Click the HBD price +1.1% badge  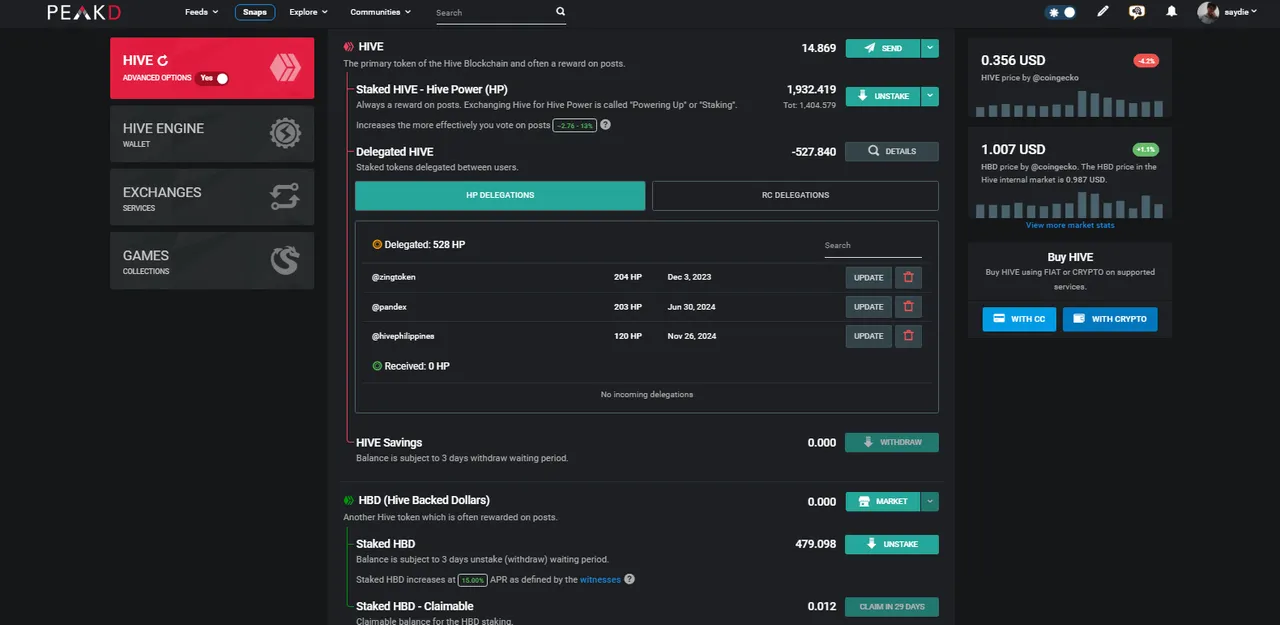click(1146, 150)
